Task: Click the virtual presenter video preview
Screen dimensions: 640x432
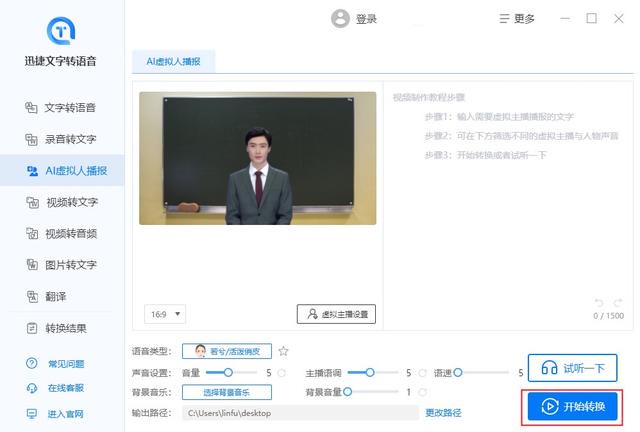Action: [258, 158]
